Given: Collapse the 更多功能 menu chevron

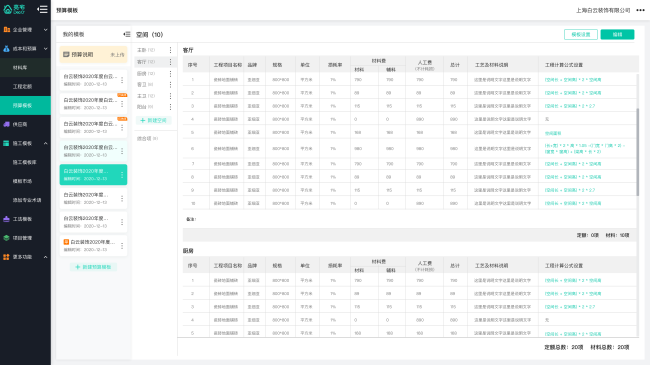Looking at the screenshot, I should [x=46, y=257].
